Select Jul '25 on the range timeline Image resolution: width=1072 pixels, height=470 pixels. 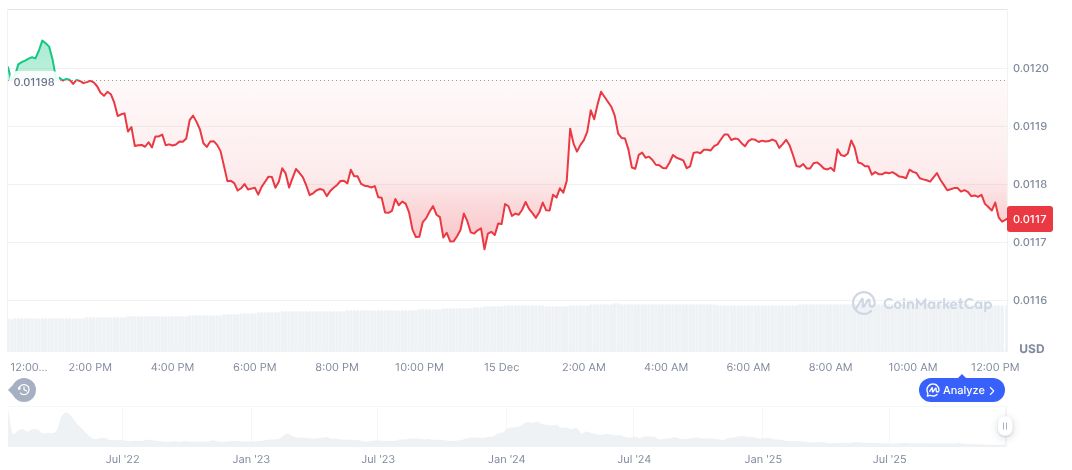[x=890, y=459]
